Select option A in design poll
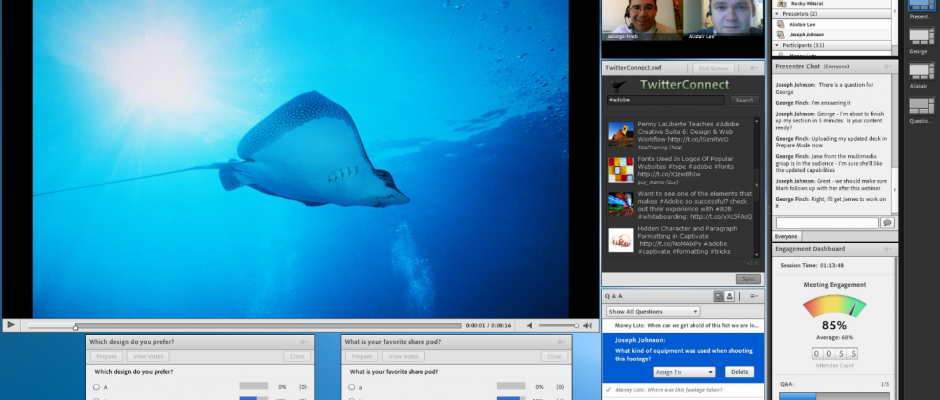 pyautogui.click(x=96, y=386)
